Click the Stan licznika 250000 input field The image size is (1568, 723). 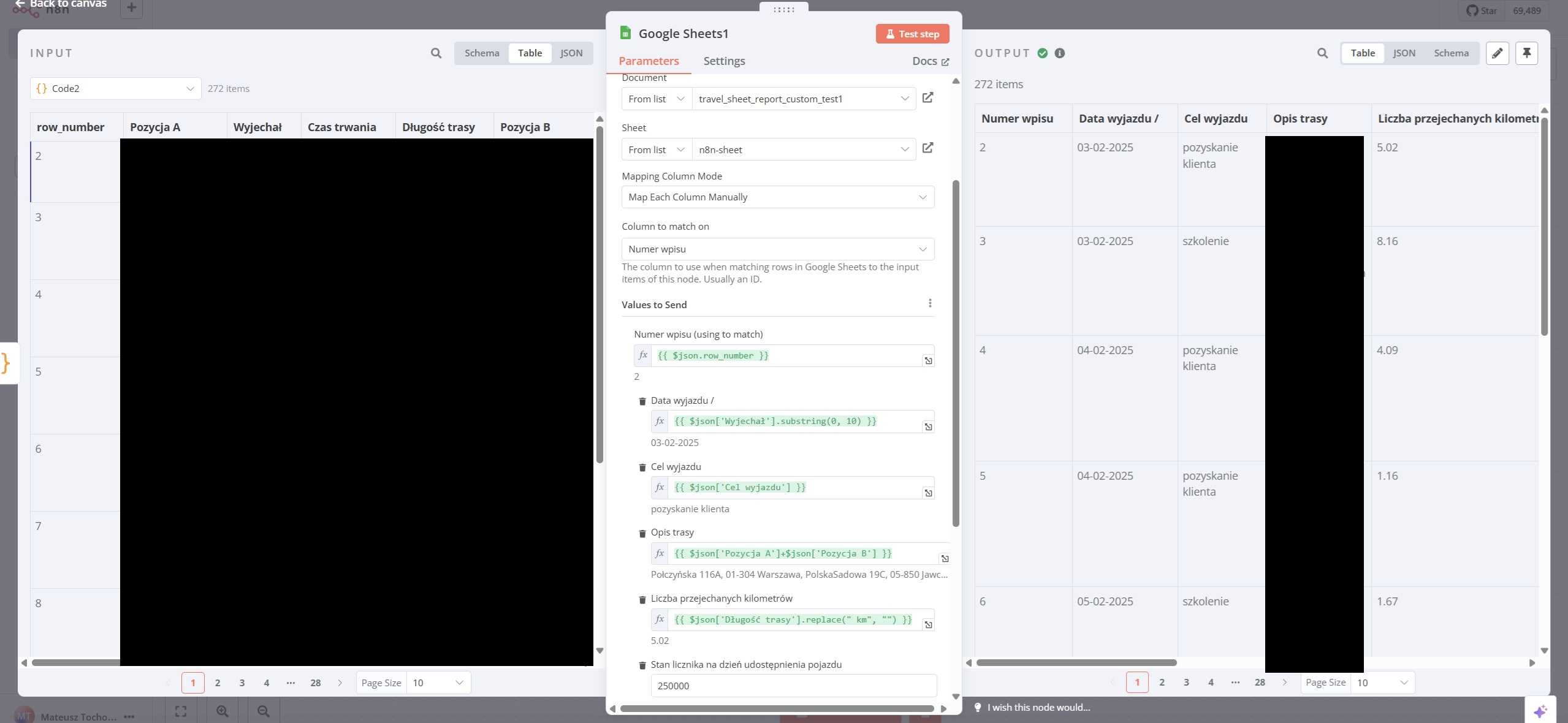coord(793,686)
